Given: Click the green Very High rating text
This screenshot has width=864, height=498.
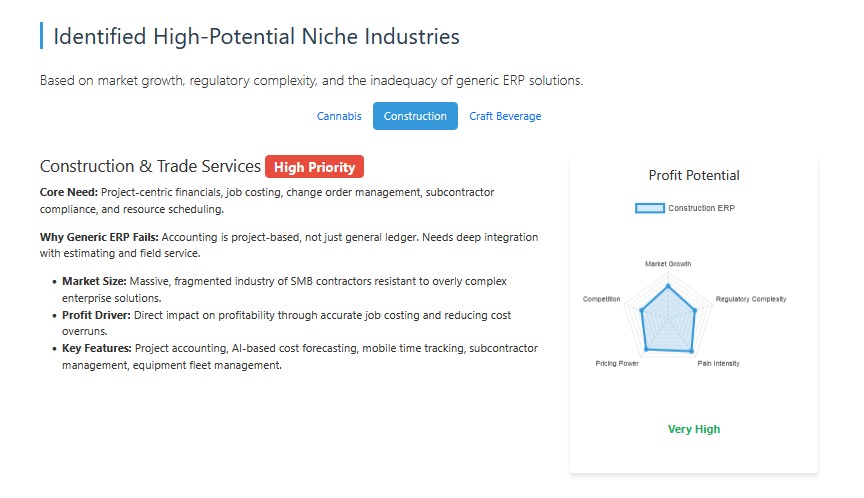Looking at the screenshot, I should (694, 429).
